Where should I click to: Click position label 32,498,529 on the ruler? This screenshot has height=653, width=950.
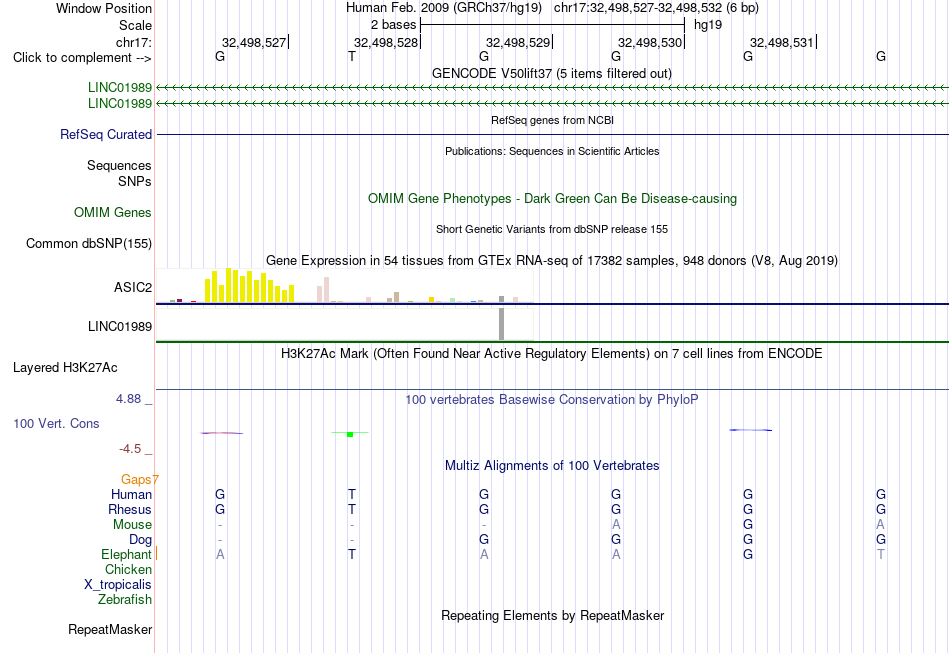pyautogui.click(x=518, y=42)
